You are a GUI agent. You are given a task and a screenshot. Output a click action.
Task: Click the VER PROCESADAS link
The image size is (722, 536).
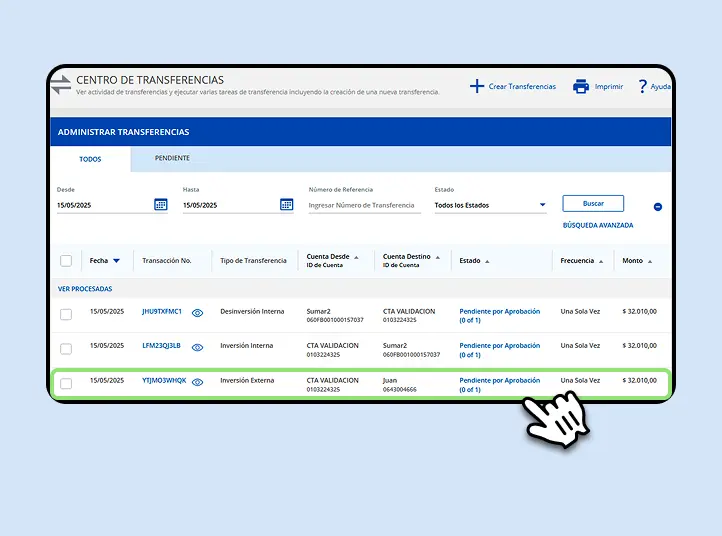pos(85,289)
